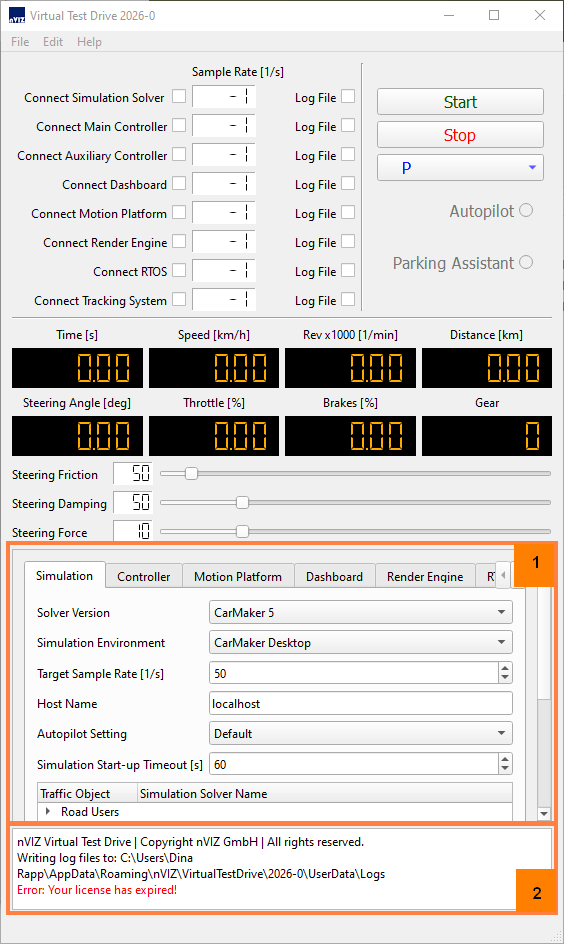Click the red Stop button
This screenshot has height=944, width=564.
click(x=460, y=135)
